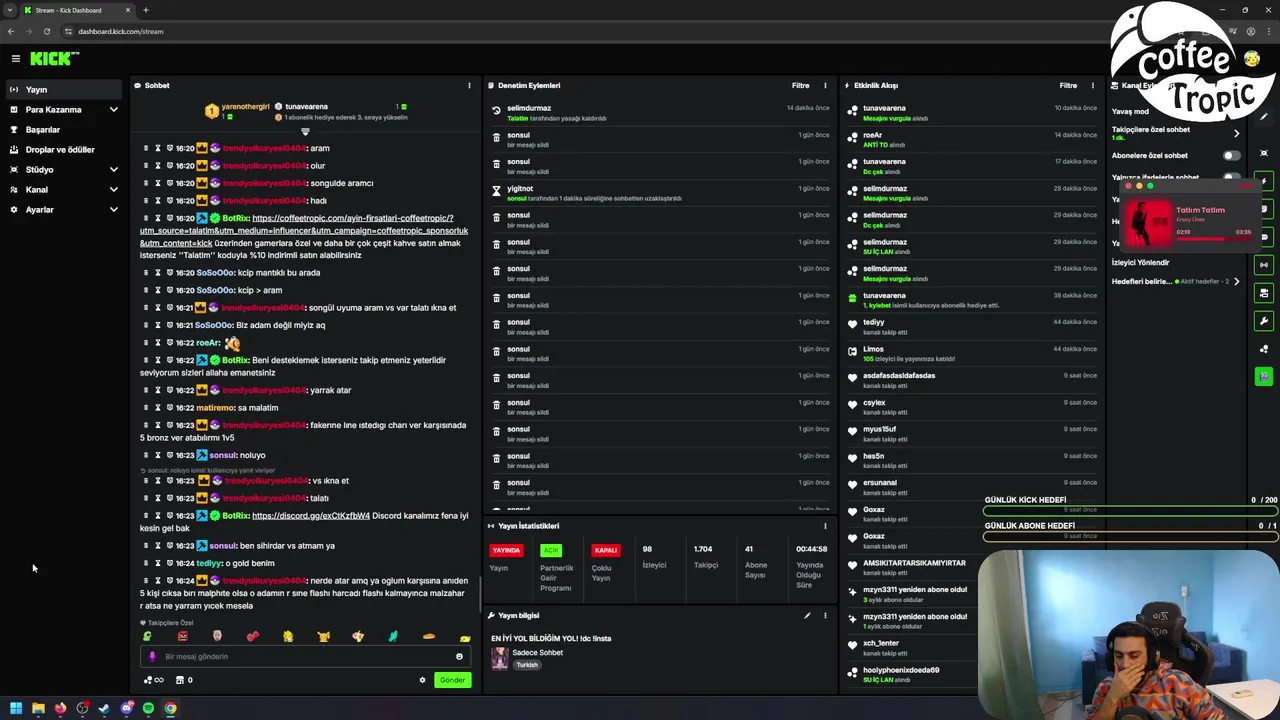This screenshot has height=720, width=1280.
Task: Go to Yayın in the sidebar
Action: tap(64, 90)
